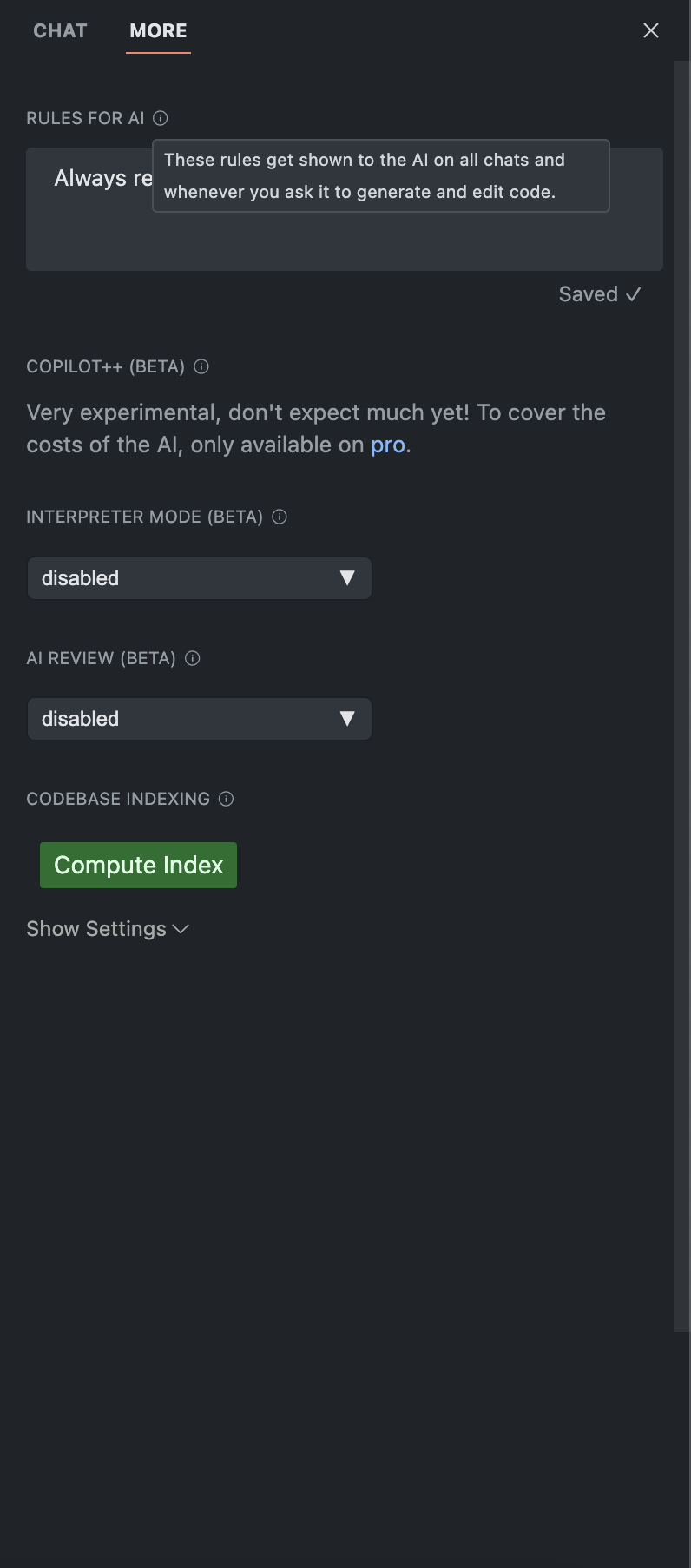The image size is (691, 1568).
Task: Click inside the Rules for AI text area
Action: pyautogui.click(x=347, y=239)
